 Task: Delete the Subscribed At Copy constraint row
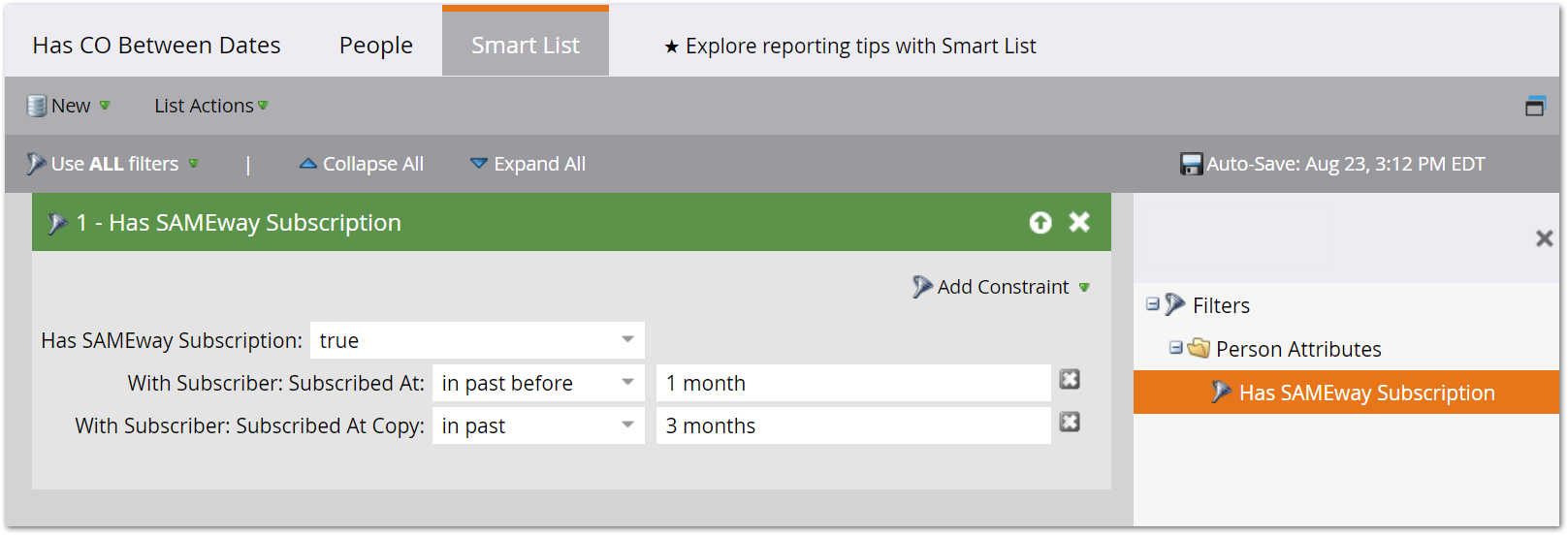(1070, 422)
